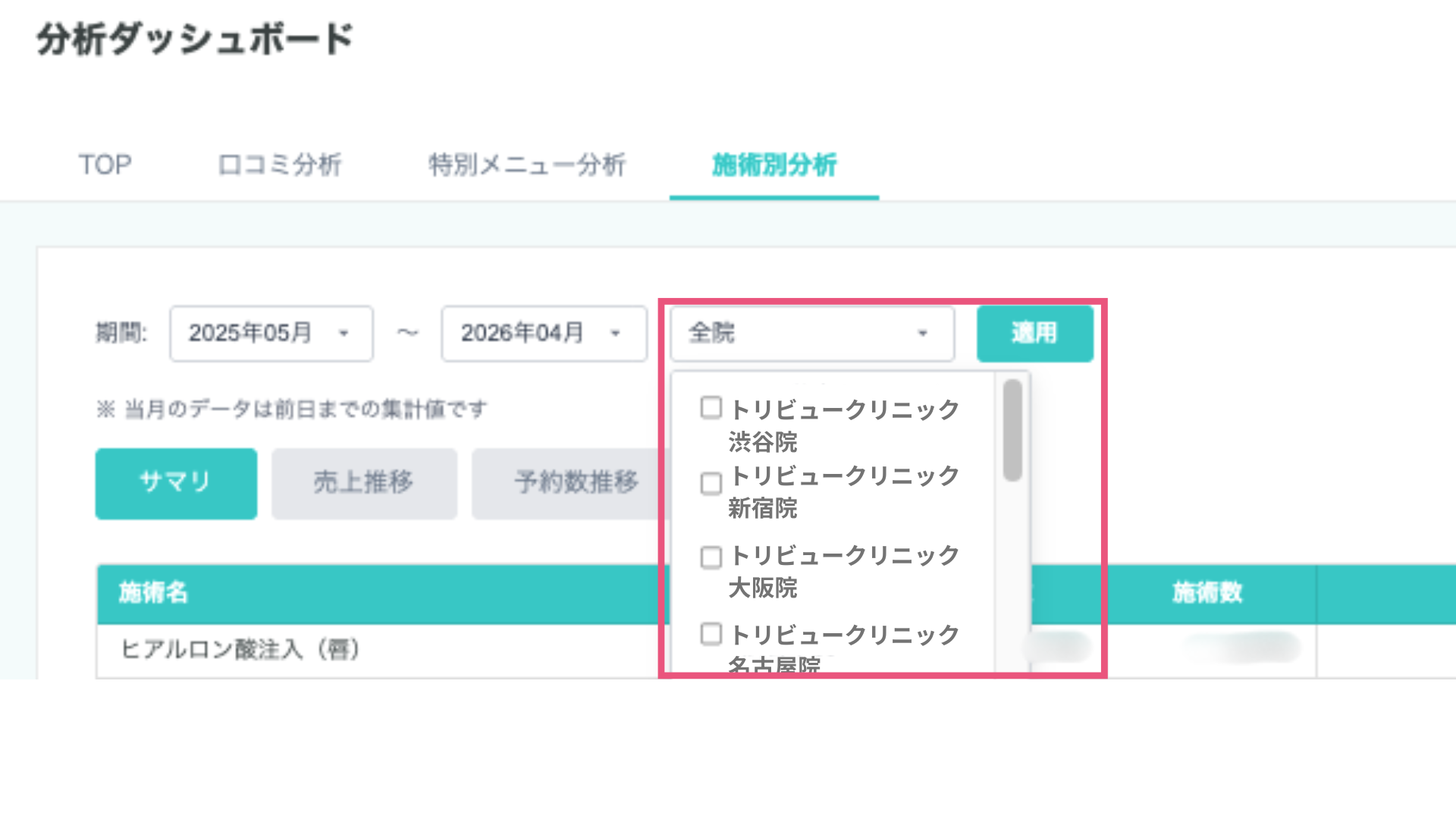Check the 名古屋院 clinic checkbox
1456x819 pixels.
(x=711, y=634)
